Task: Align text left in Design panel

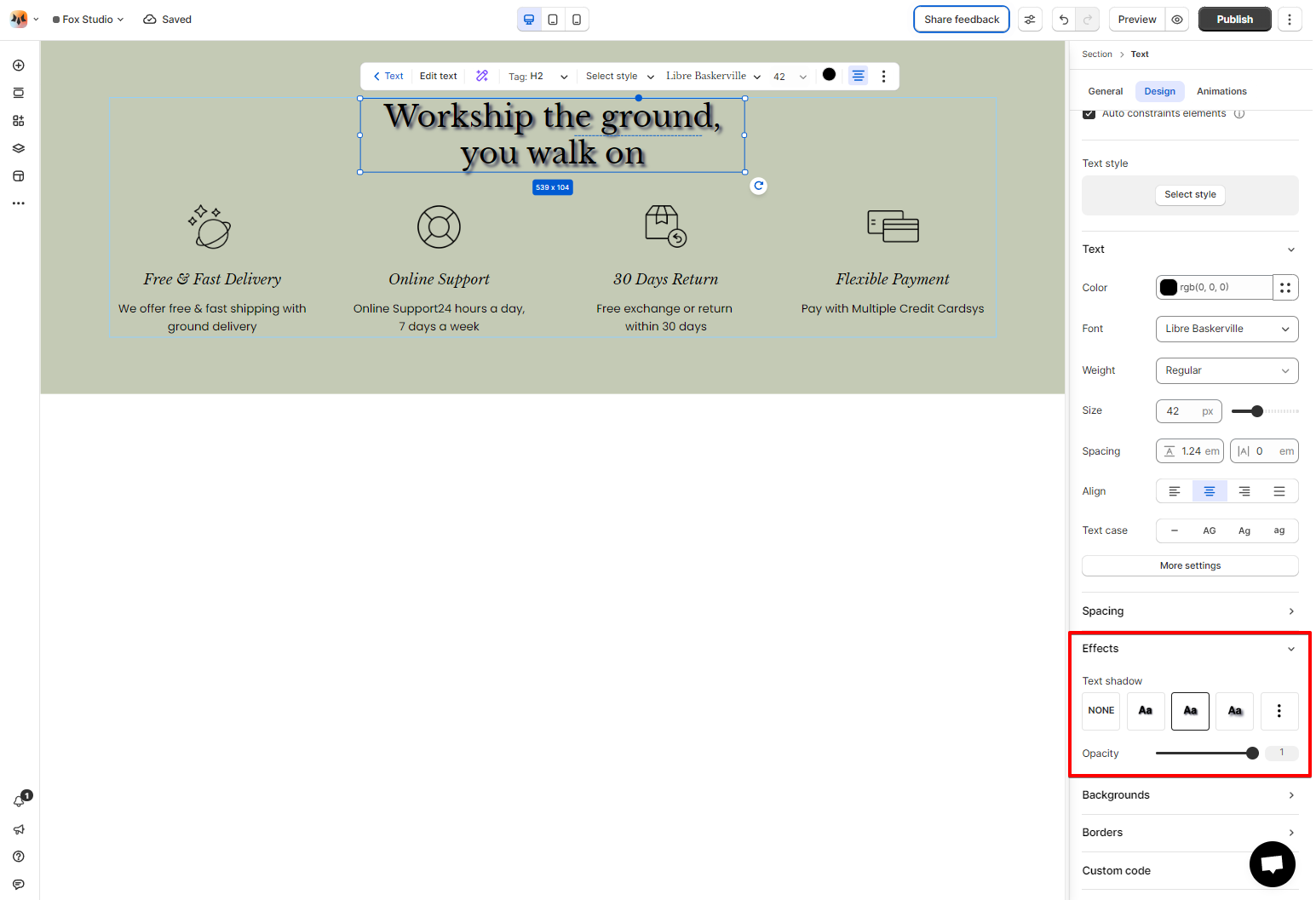Action: click(1174, 491)
